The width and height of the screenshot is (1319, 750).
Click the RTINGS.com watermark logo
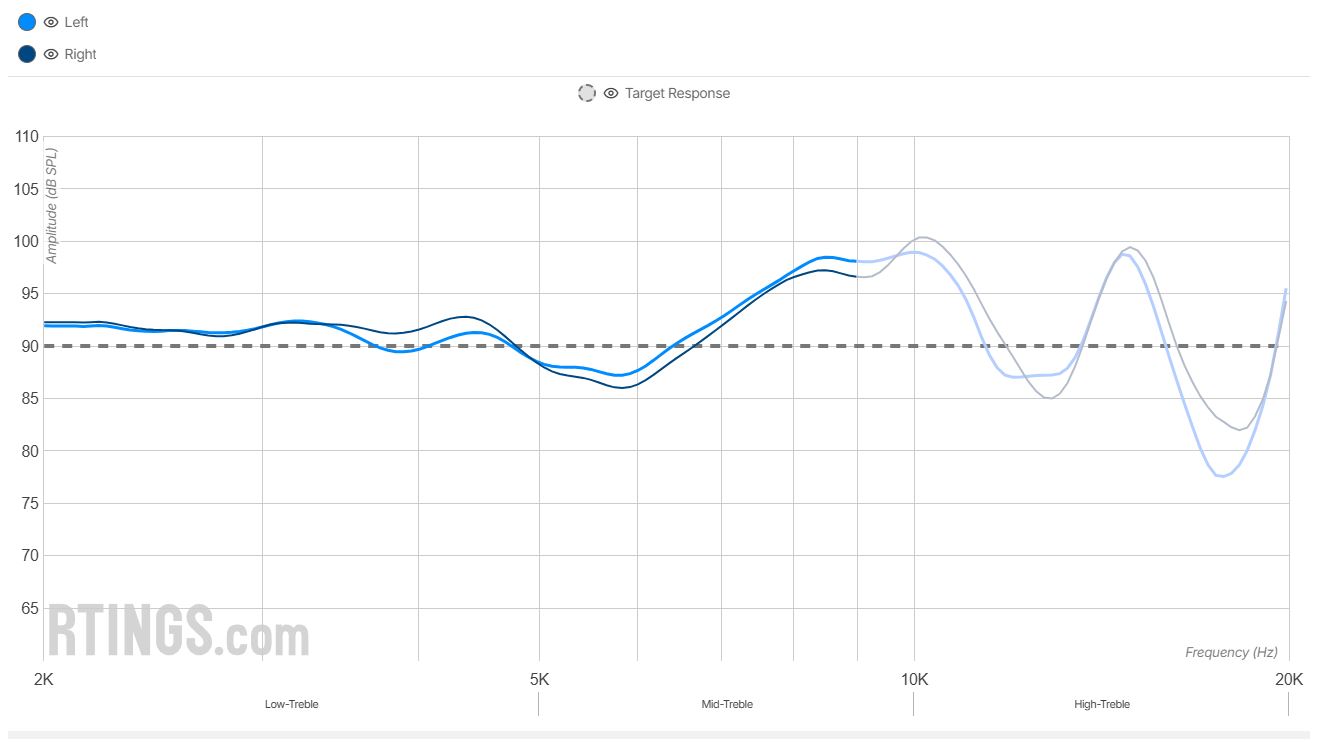pos(178,629)
